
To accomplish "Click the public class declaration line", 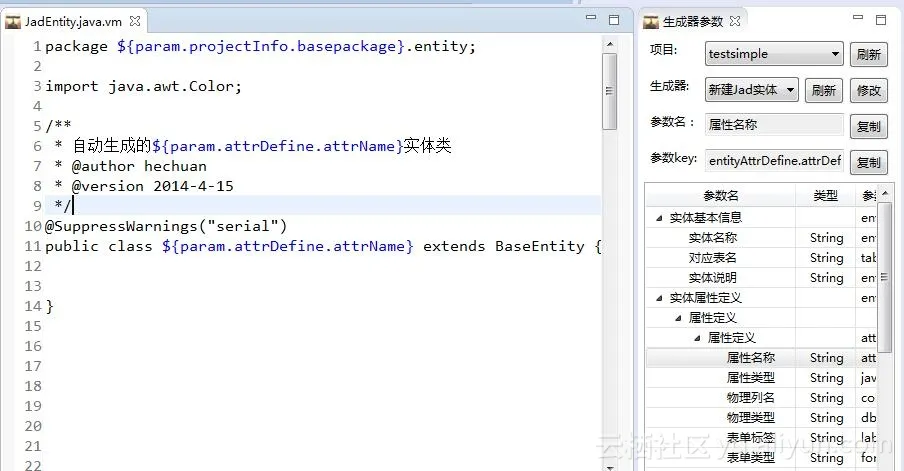I will [x=324, y=246].
